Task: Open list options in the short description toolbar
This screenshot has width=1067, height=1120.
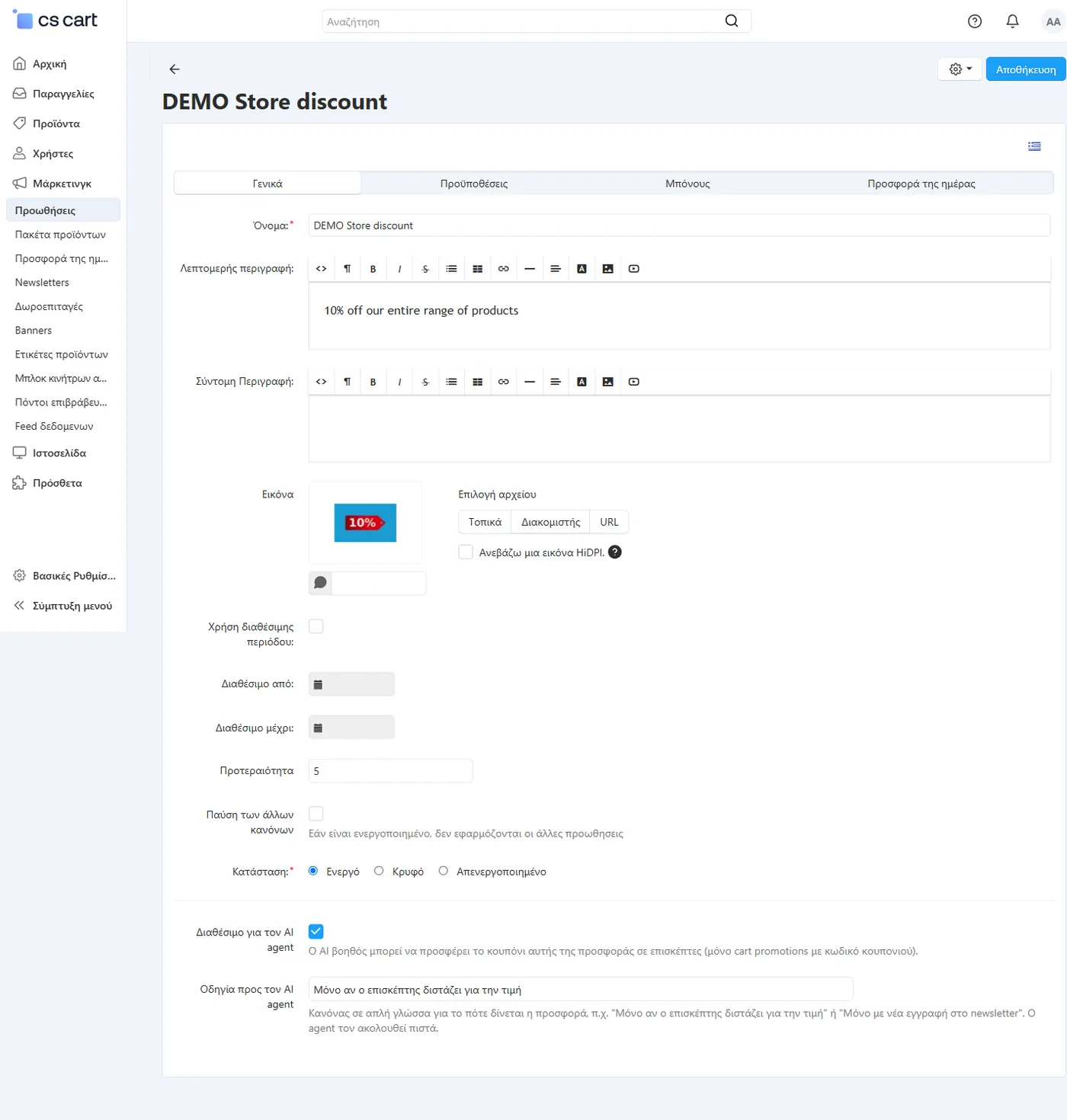Action: [x=452, y=382]
